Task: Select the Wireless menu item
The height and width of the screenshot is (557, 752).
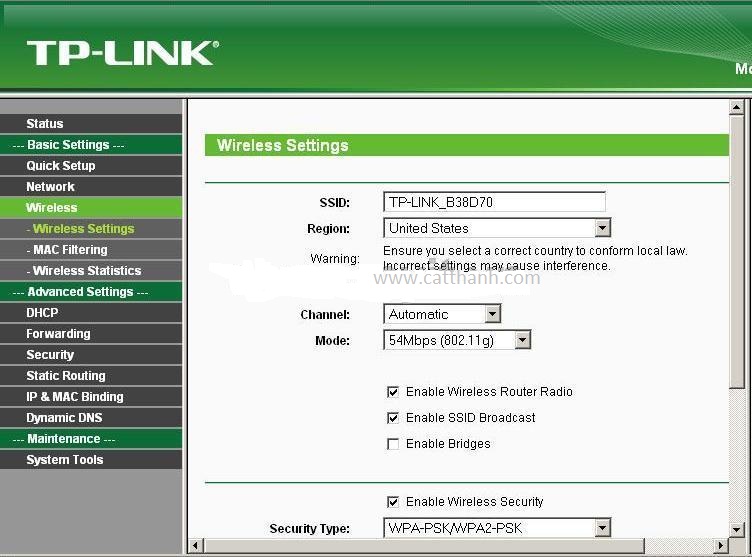Action: (91, 208)
